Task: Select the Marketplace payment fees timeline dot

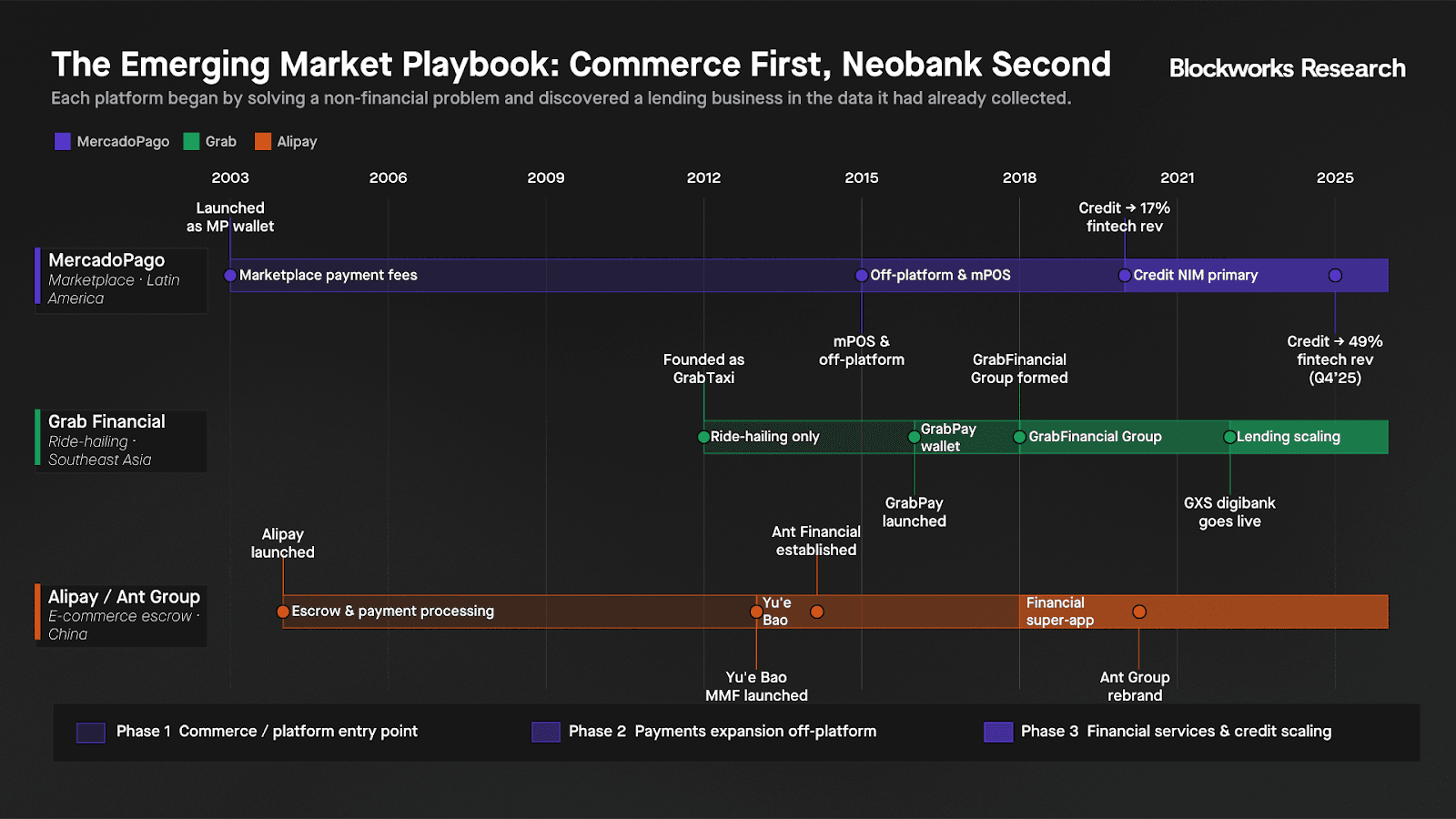Action: click(230, 276)
